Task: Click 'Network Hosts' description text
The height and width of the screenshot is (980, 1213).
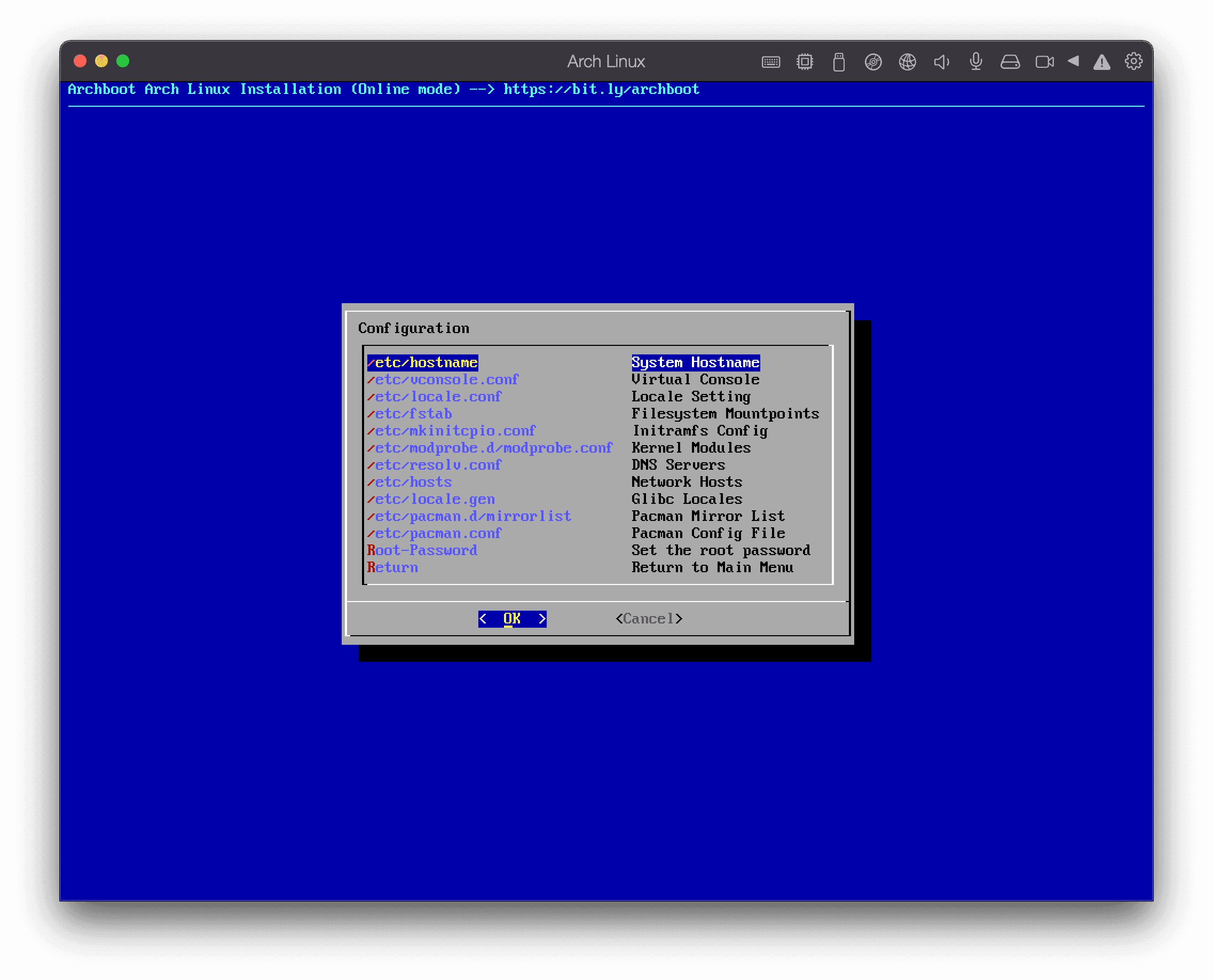Action: point(687,482)
